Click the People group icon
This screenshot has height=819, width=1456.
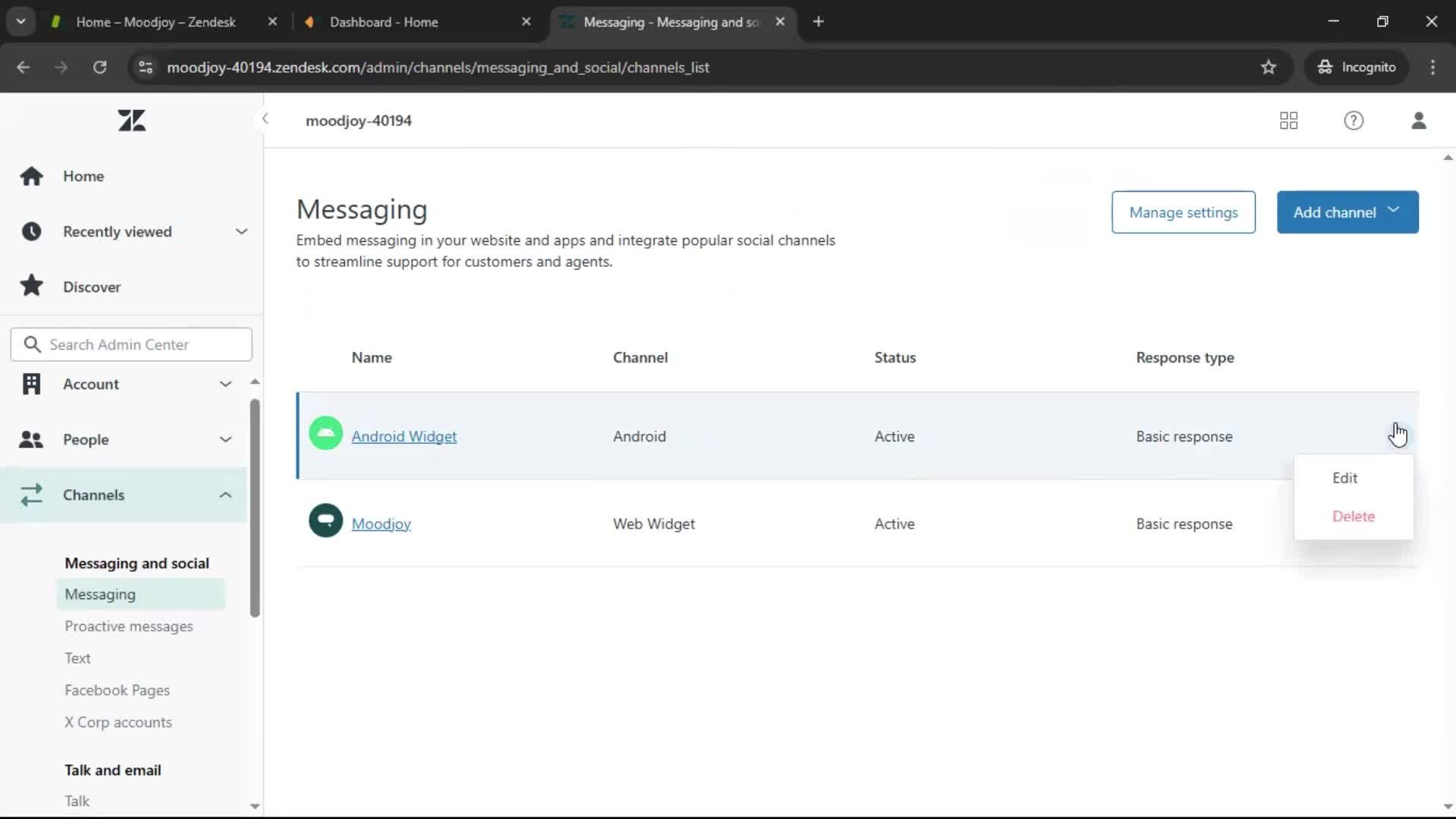(x=31, y=439)
